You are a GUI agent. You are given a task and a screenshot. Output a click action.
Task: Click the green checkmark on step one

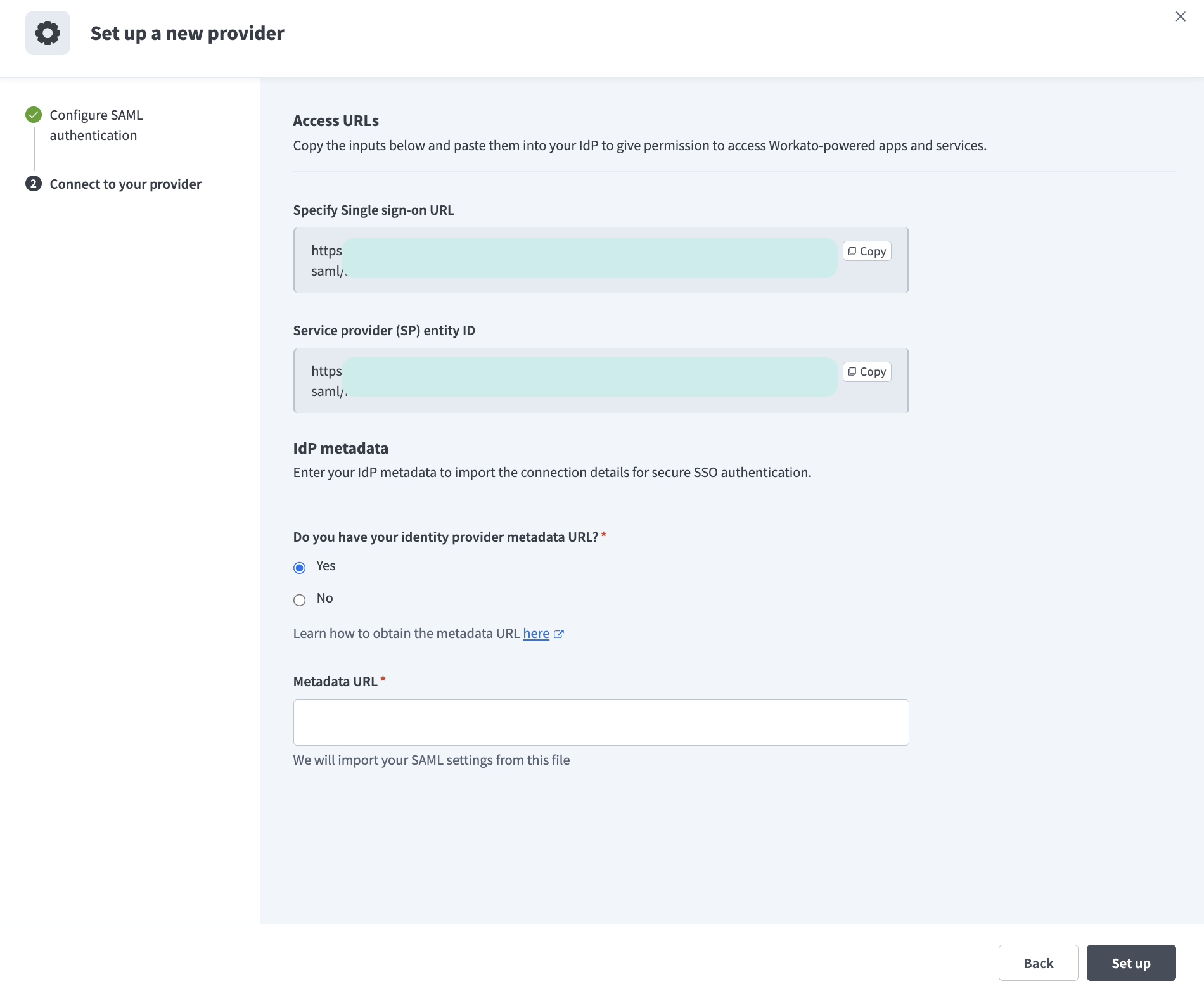[33, 115]
